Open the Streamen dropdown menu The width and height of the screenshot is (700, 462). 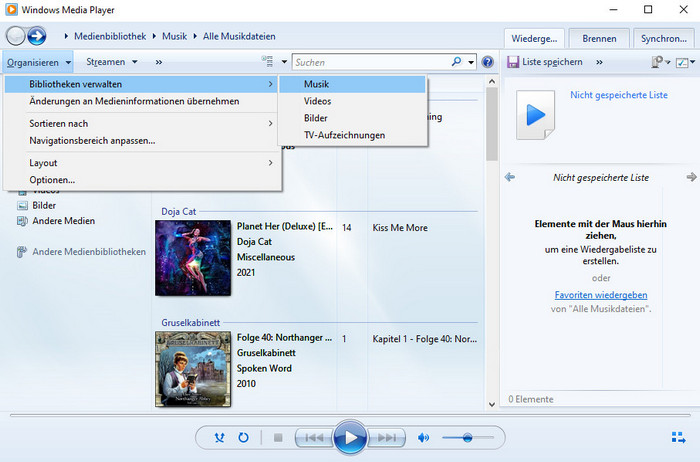[112, 62]
